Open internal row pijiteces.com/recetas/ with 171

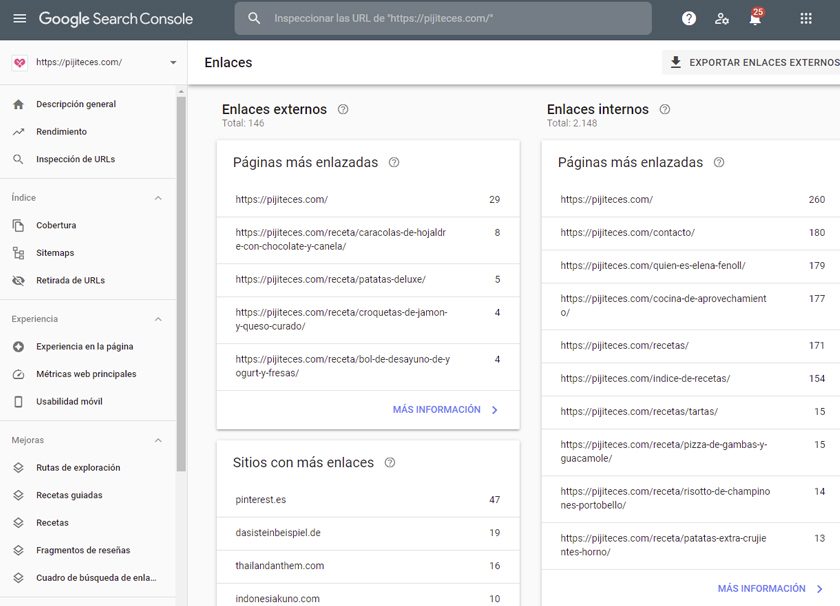[691, 346]
